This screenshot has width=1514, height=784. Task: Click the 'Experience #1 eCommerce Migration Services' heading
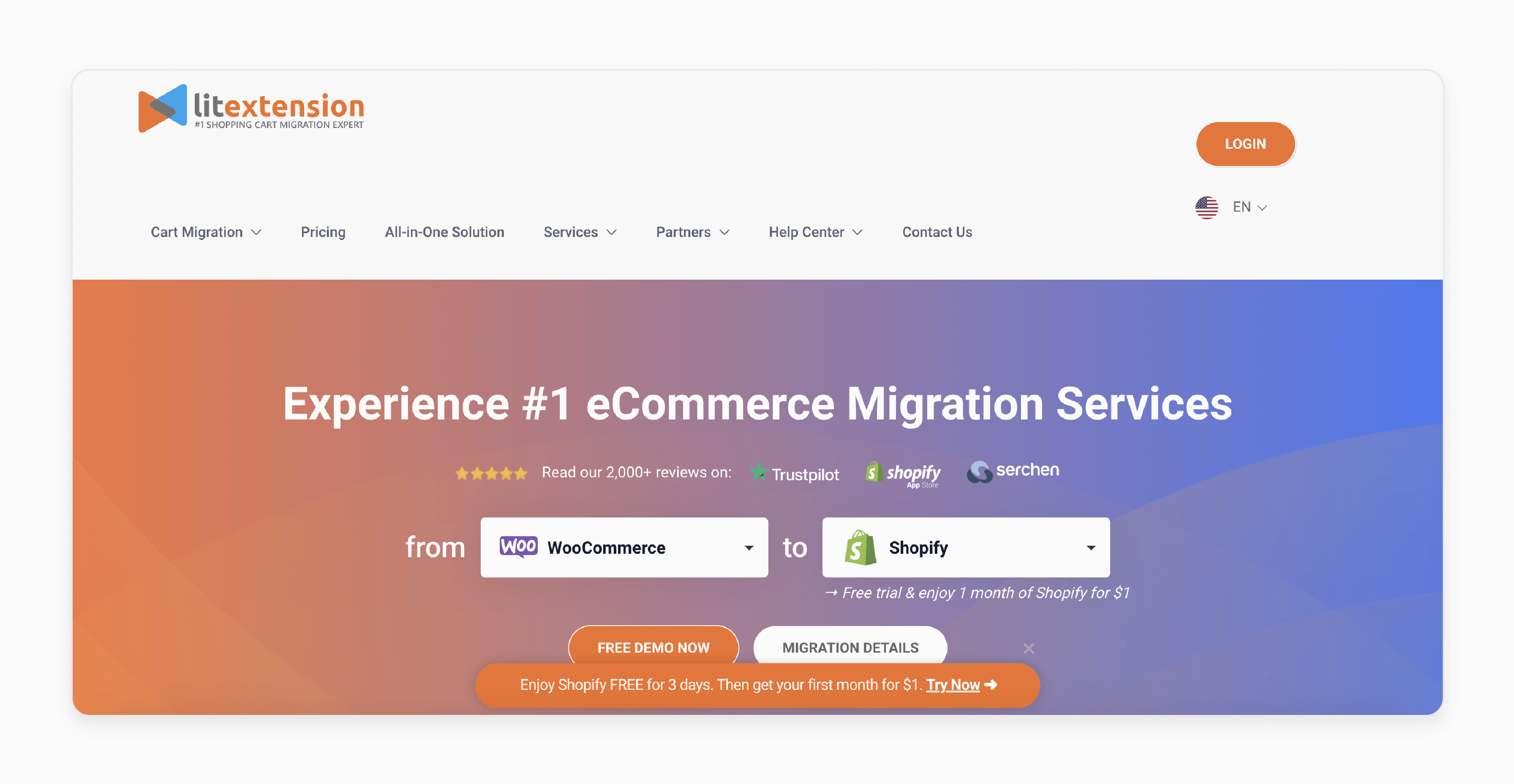(757, 404)
